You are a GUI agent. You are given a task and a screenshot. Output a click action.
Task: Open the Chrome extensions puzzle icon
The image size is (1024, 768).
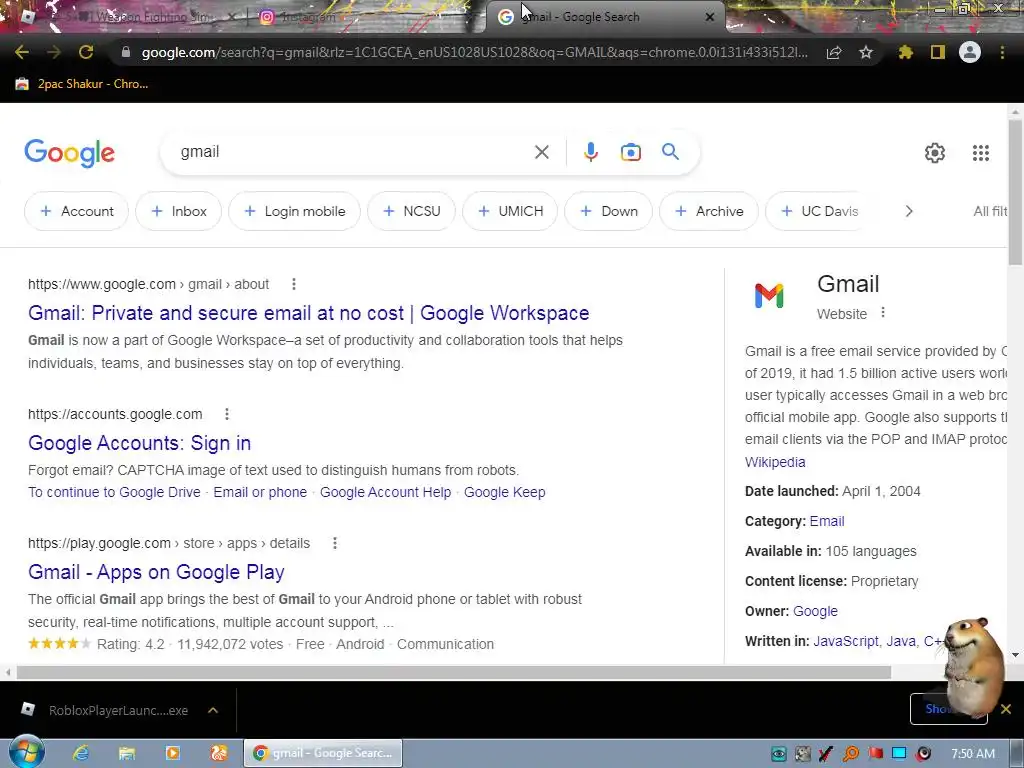906,52
